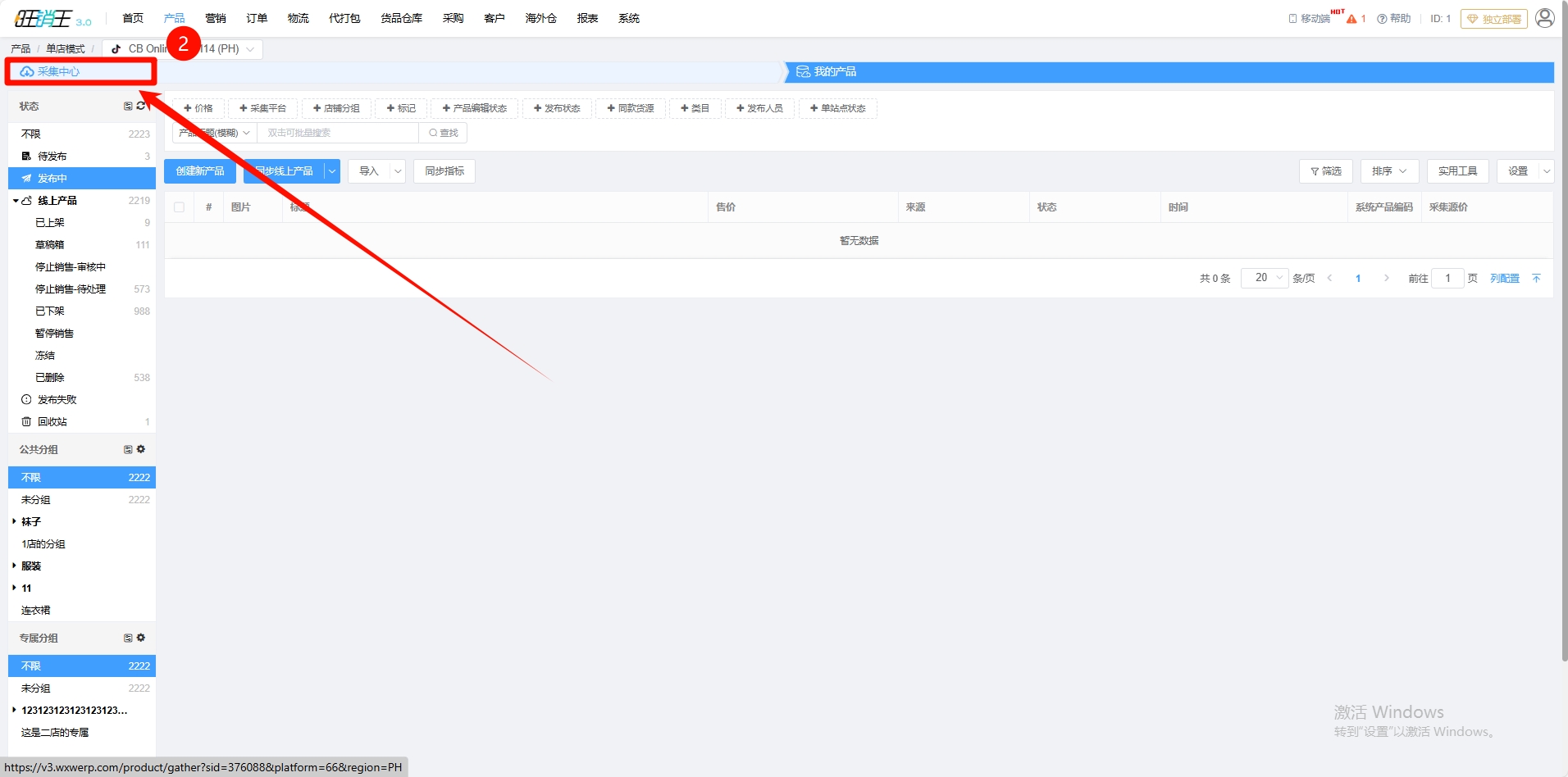The width and height of the screenshot is (1568, 777).
Task: Open the 排序 dropdown
Action: (x=1389, y=171)
